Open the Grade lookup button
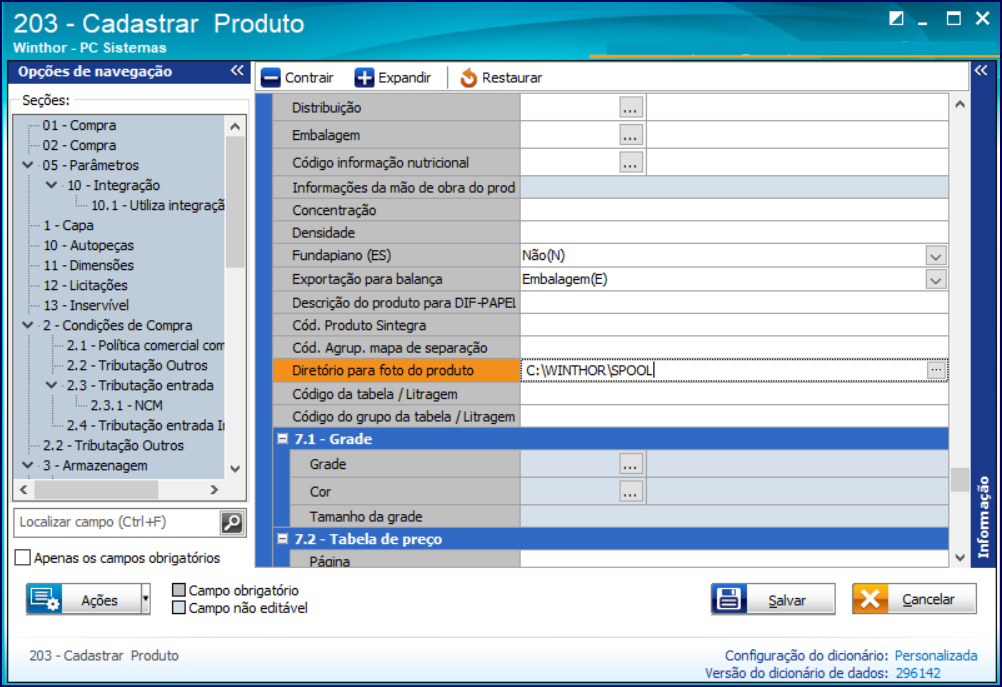Image resolution: width=1002 pixels, height=687 pixels. coord(630,465)
